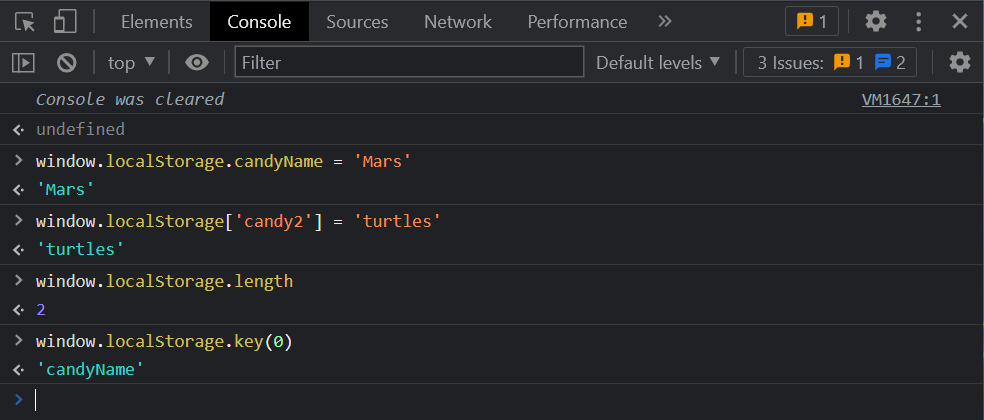Click the 'Console was cleared' message
Image resolution: width=984 pixels, height=420 pixels.
tap(130, 99)
